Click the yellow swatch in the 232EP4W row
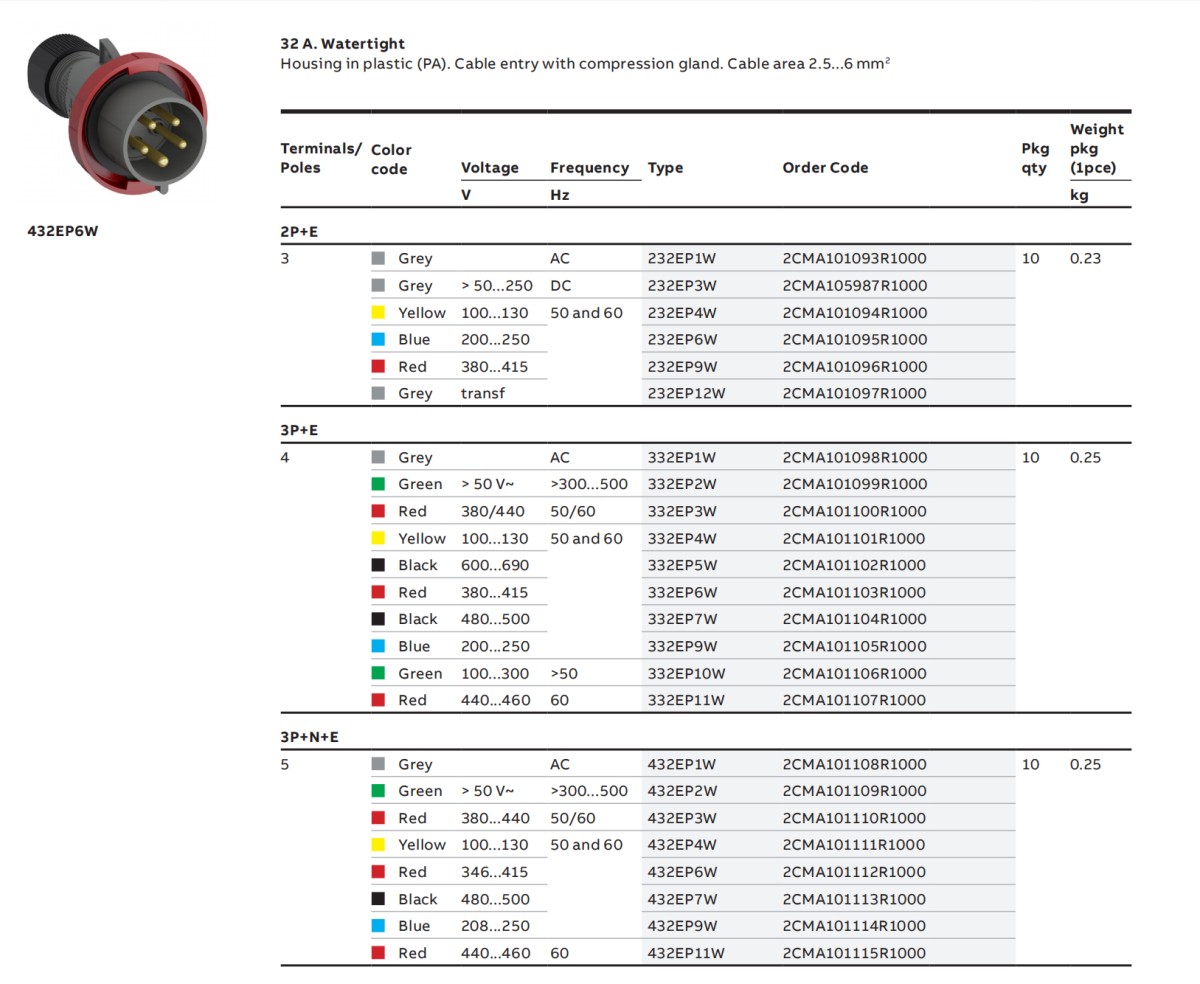The width and height of the screenshot is (1200, 984). coord(378,313)
